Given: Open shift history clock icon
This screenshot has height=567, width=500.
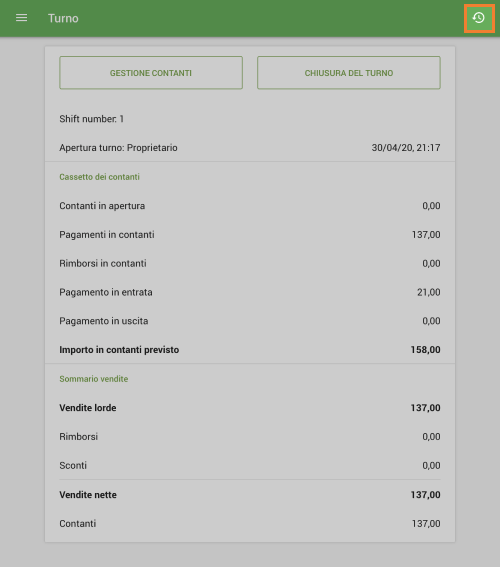Looking at the screenshot, I should 479,18.
